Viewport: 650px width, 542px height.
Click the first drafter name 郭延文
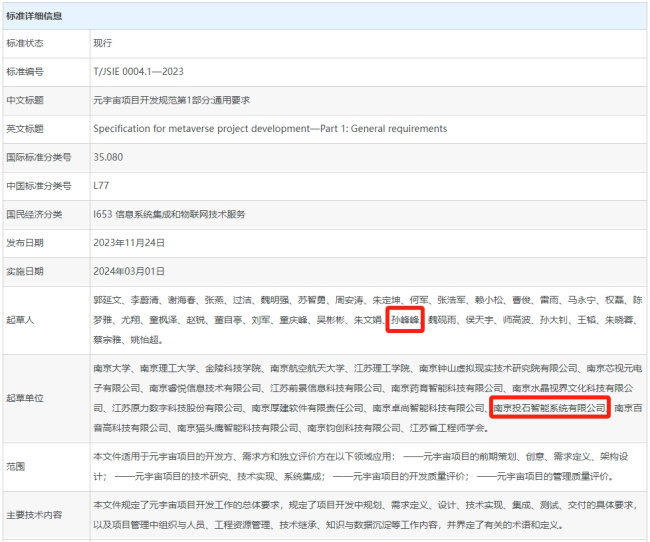(108, 300)
